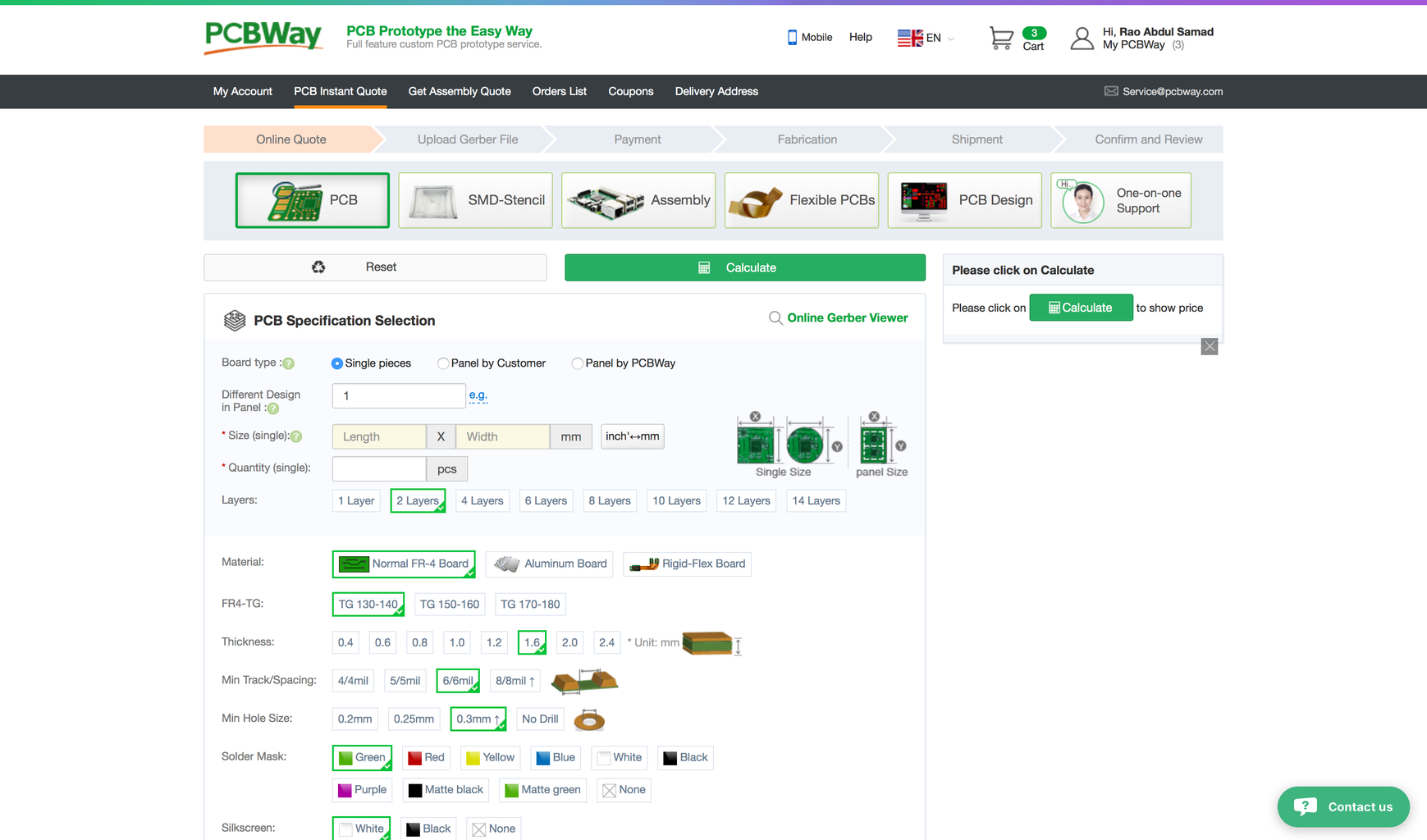This screenshot has height=840, width=1427.
Task: Click the Mobile phone icon
Action: point(792,37)
